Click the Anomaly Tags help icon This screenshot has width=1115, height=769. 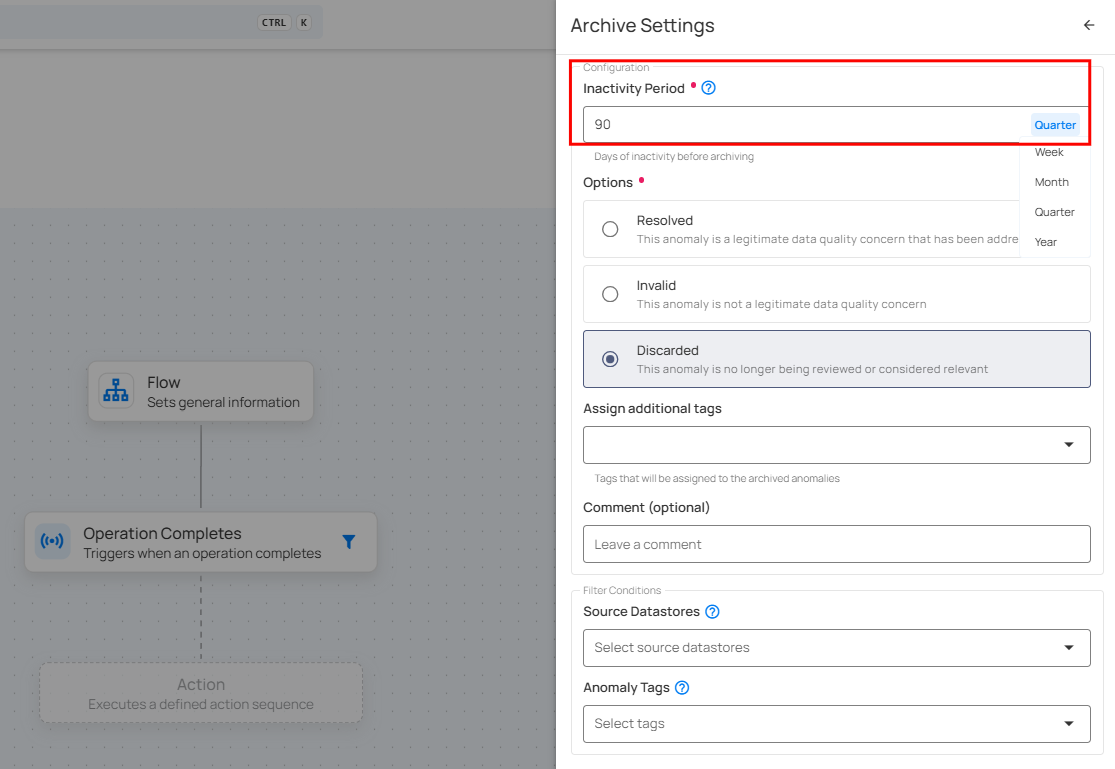[682, 688]
